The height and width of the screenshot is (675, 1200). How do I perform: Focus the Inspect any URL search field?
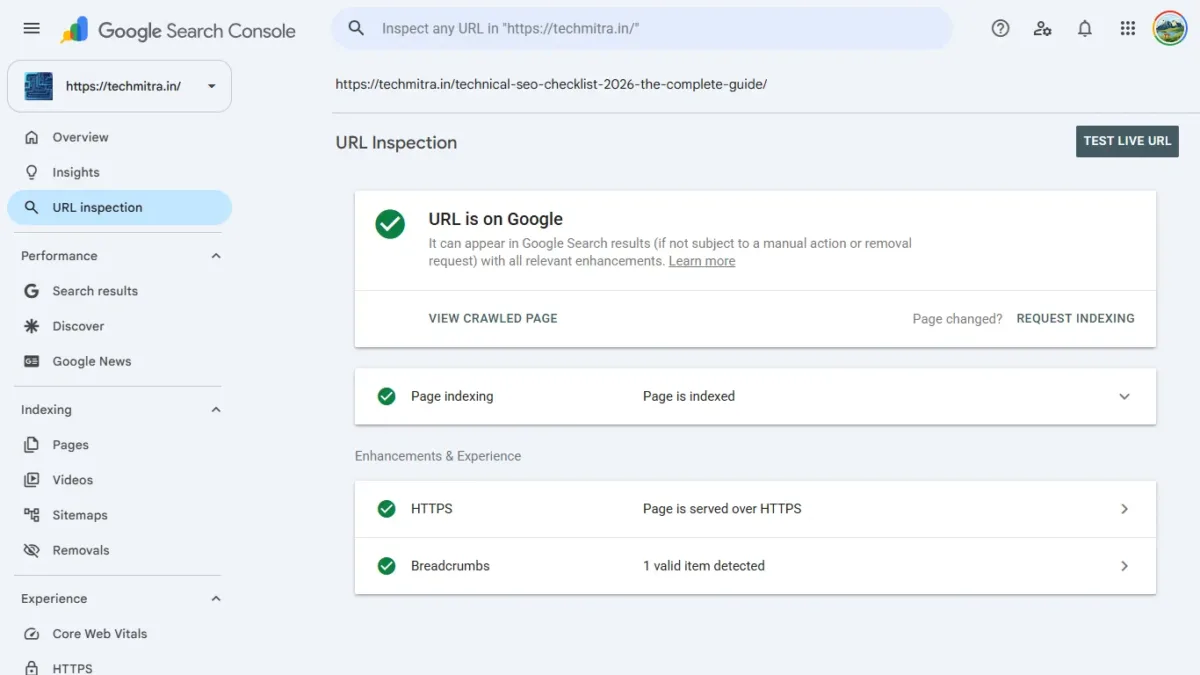642,29
